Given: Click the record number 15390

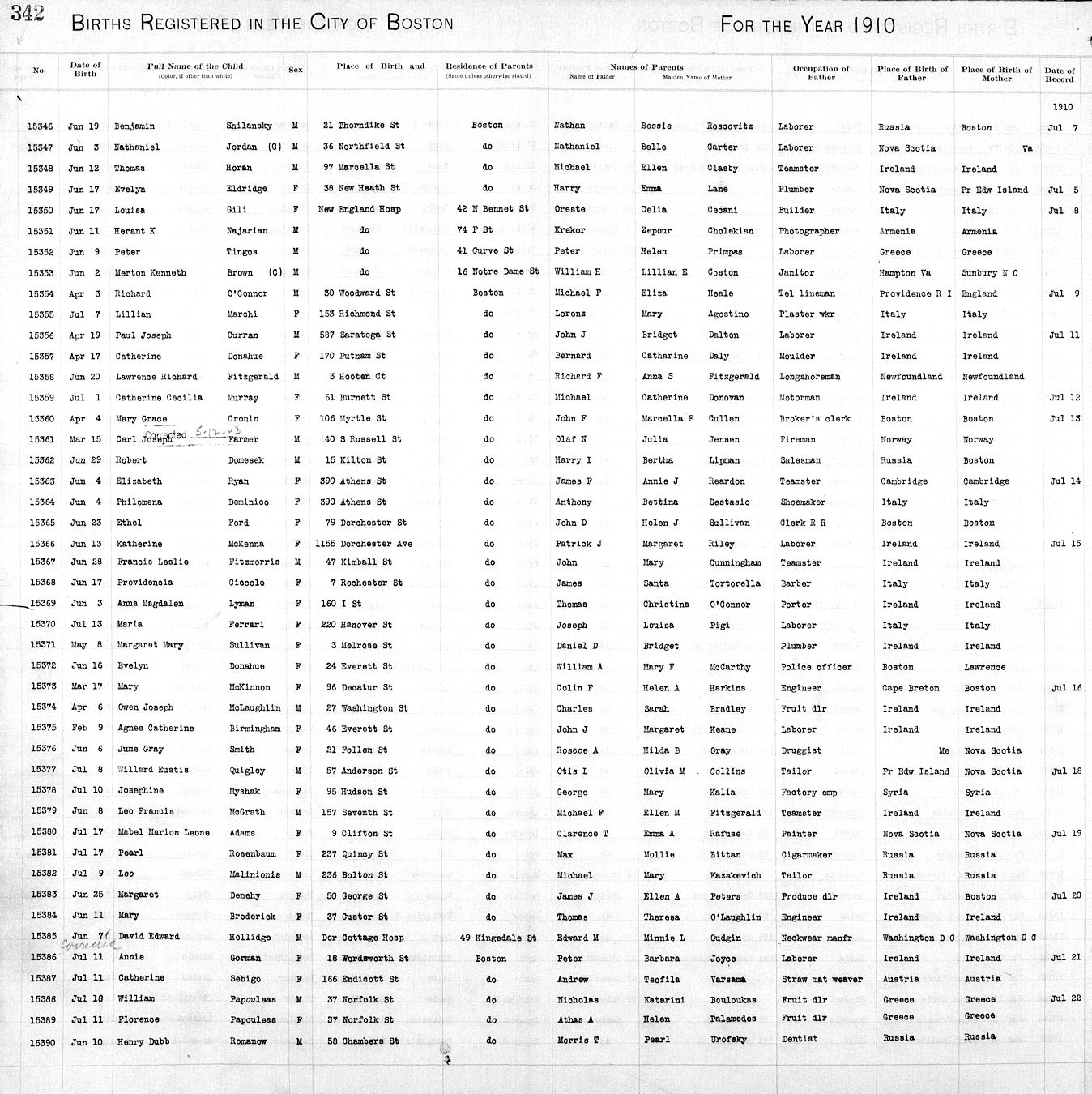Looking at the screenshot, I should point(41,1042).
